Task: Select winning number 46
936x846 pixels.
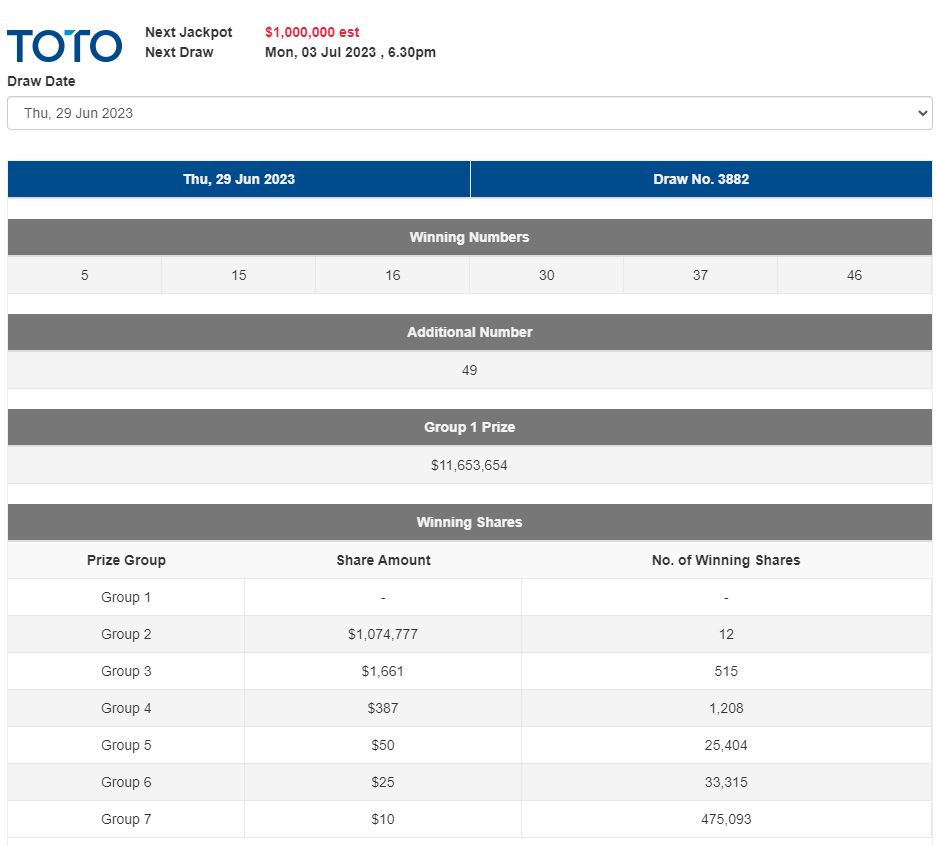Action: coord(854,275)
